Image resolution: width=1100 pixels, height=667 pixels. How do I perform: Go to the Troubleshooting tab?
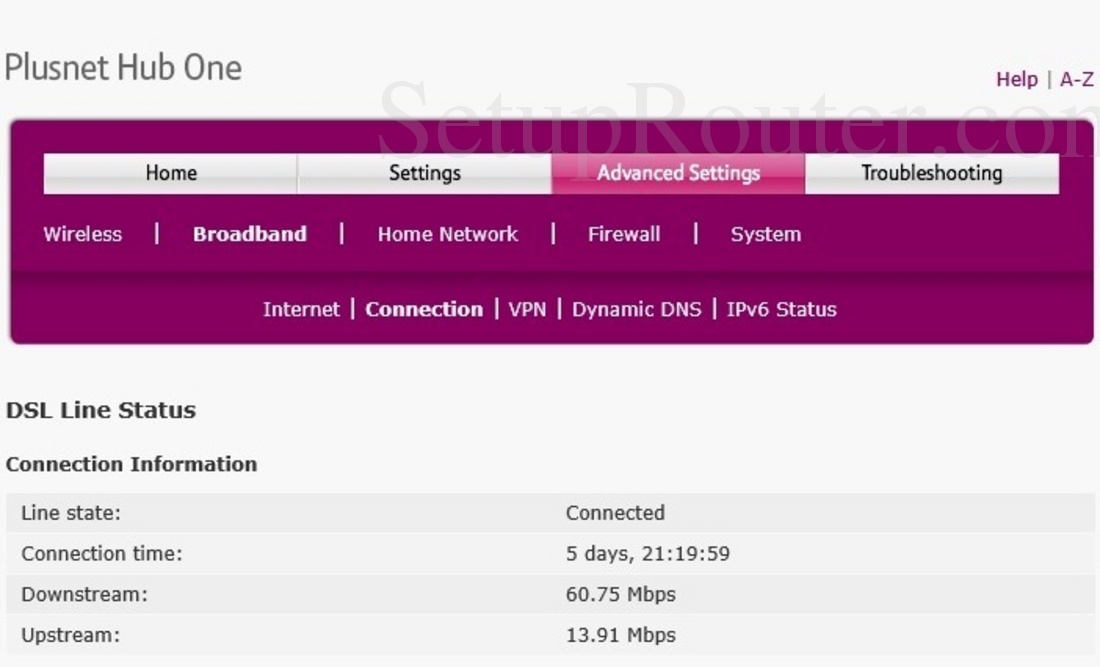(x=931, y=173)
